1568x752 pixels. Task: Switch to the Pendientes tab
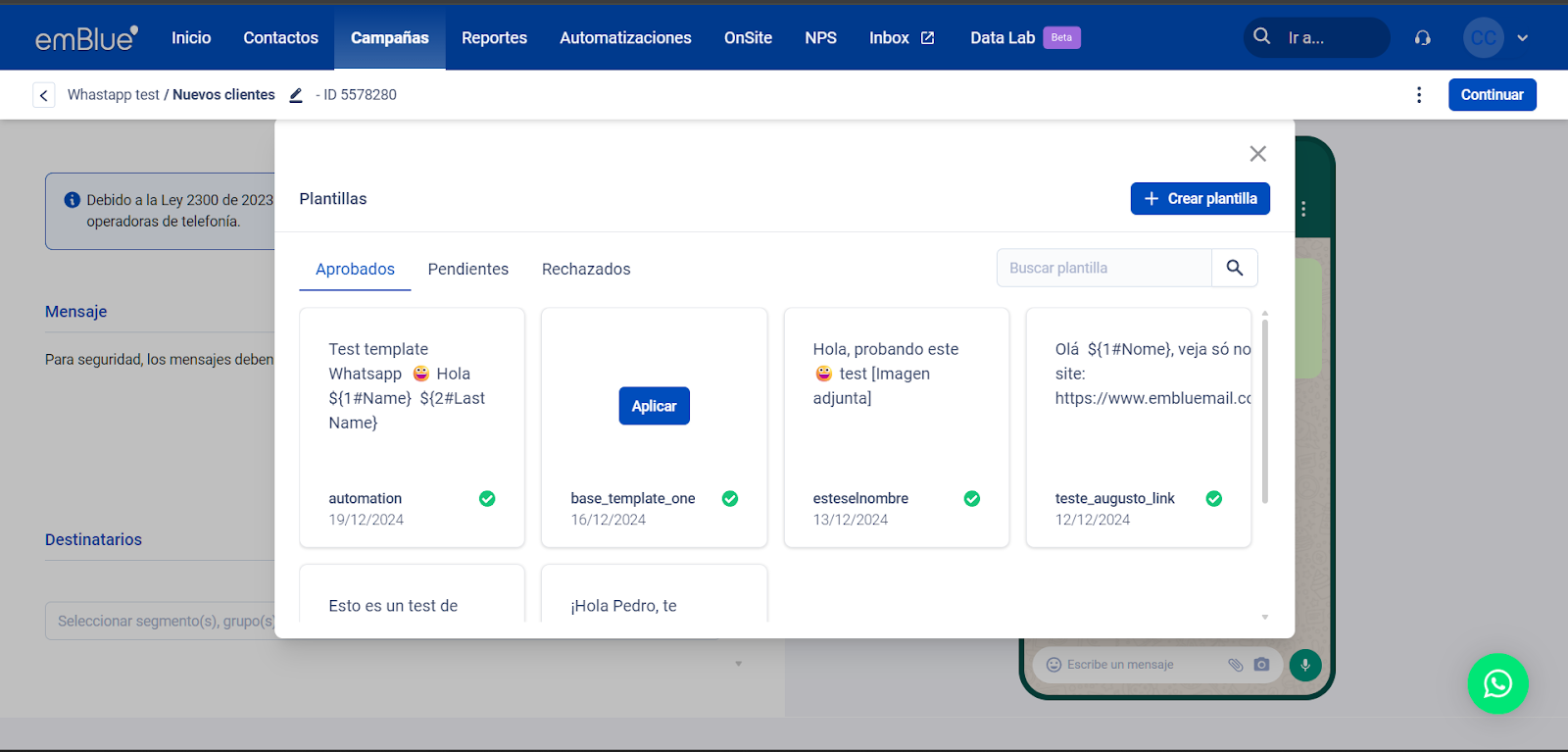467,270
